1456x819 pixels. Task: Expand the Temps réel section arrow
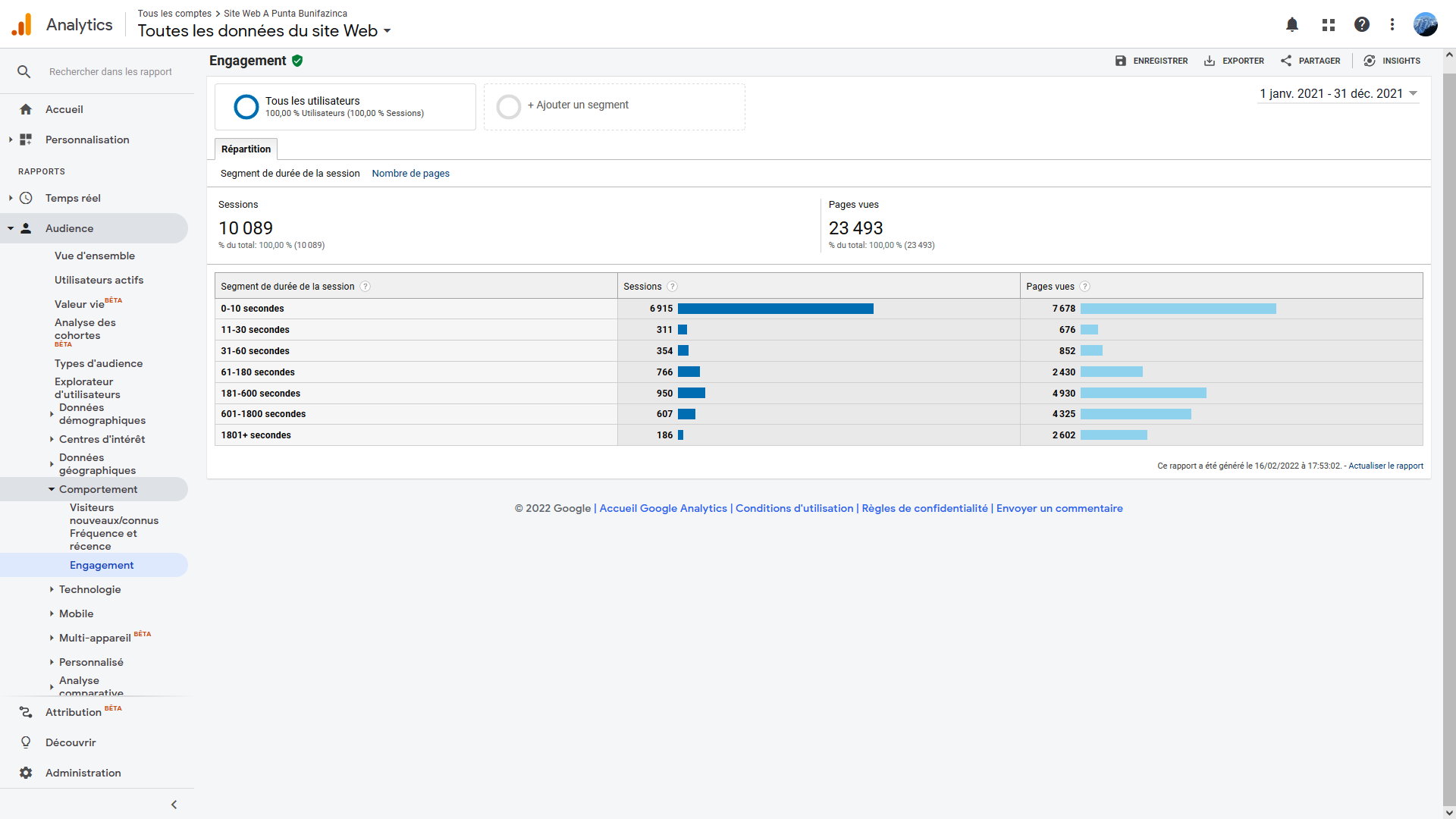[x=11, y=198]
